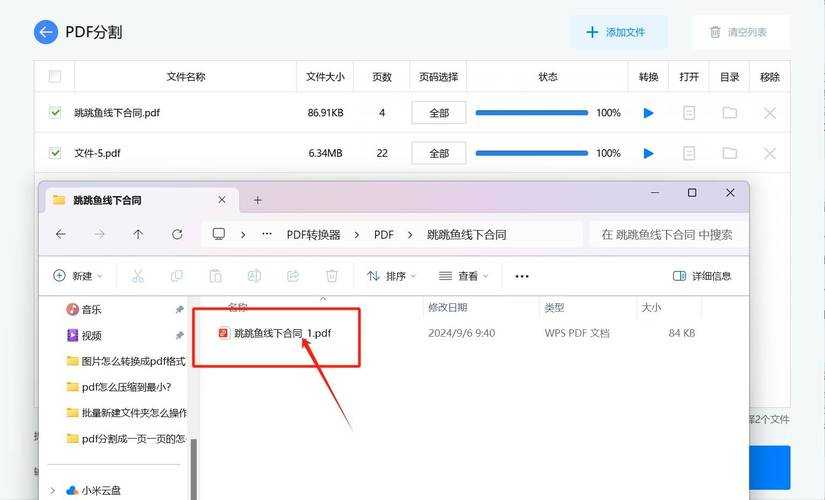Start conversion play icon for 文件-5.pdf
Image resolution: width=825 pixels, height=500 pixels.
648,153
